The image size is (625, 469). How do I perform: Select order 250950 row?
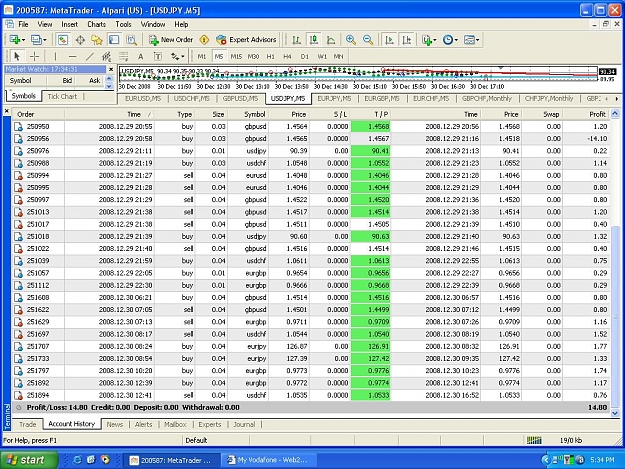coord(311,126)
